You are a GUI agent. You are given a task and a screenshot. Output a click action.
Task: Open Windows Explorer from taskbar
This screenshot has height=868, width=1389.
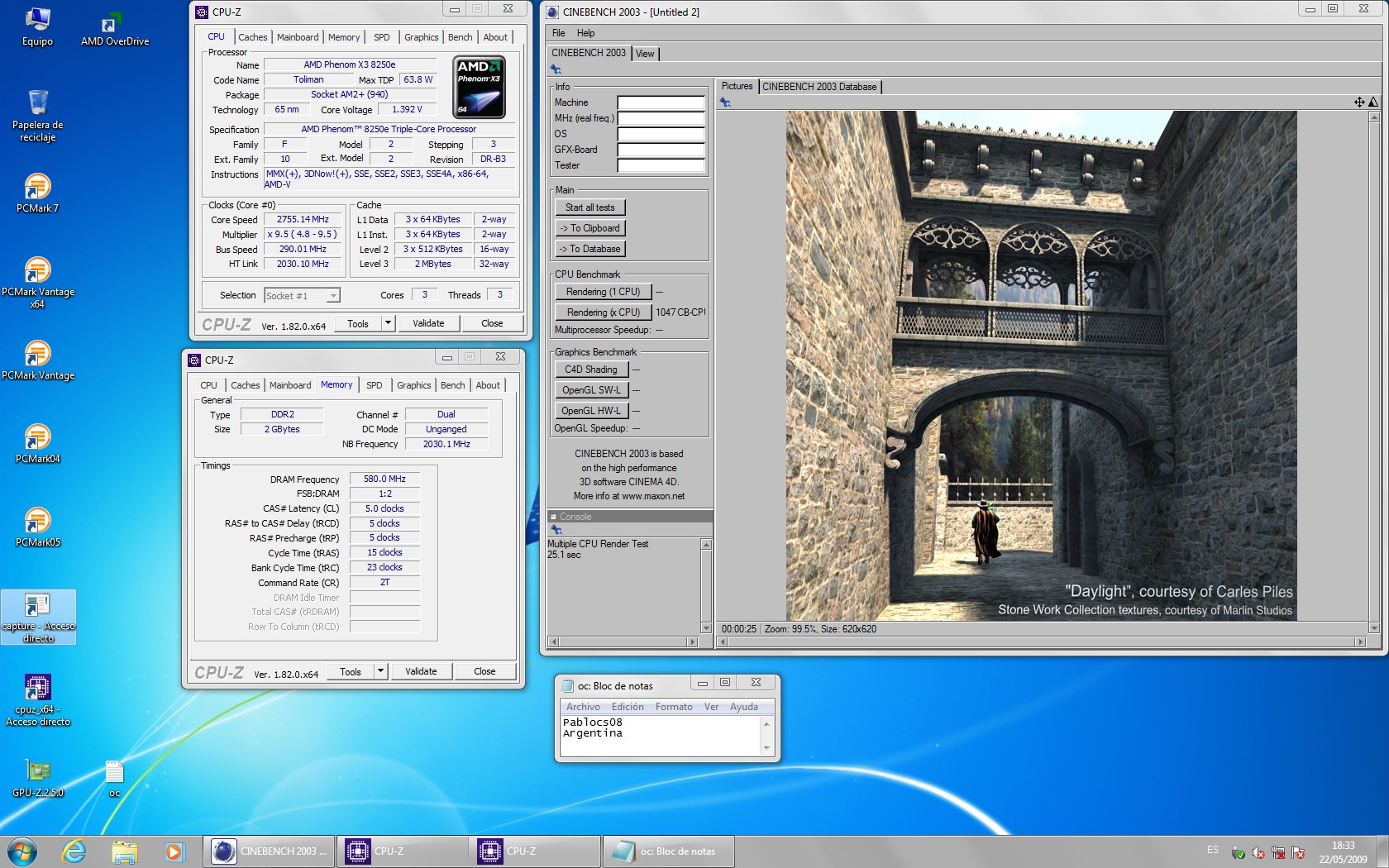coord(124,851)
